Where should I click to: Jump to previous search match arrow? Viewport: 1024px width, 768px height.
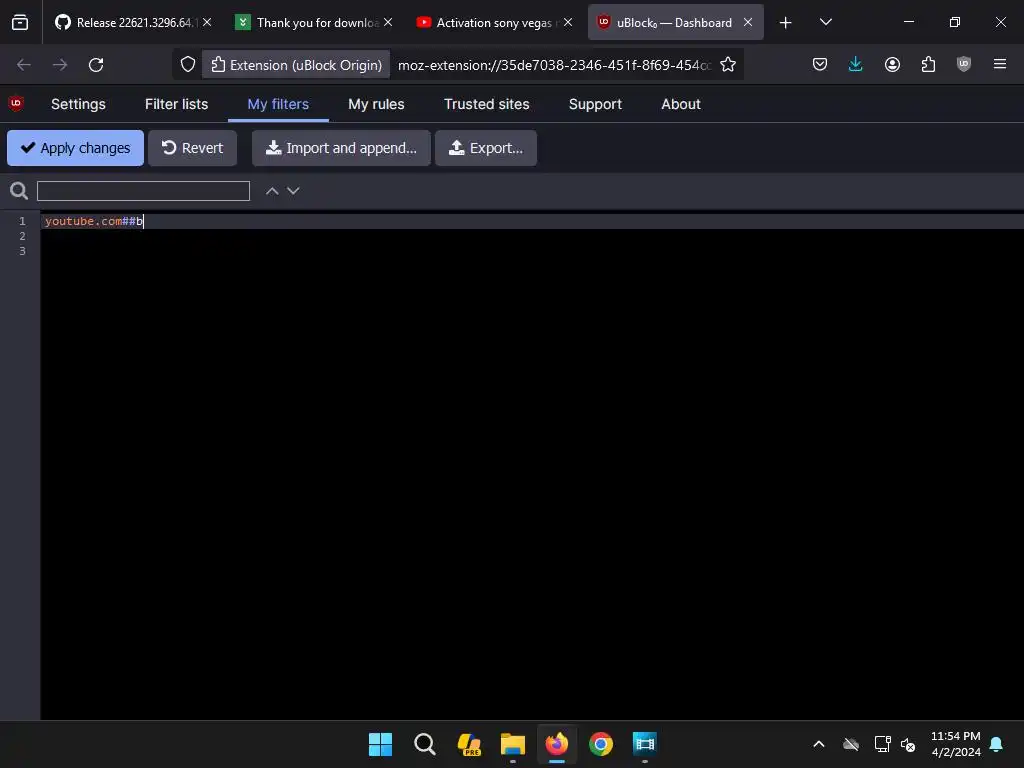coord(272,191)
